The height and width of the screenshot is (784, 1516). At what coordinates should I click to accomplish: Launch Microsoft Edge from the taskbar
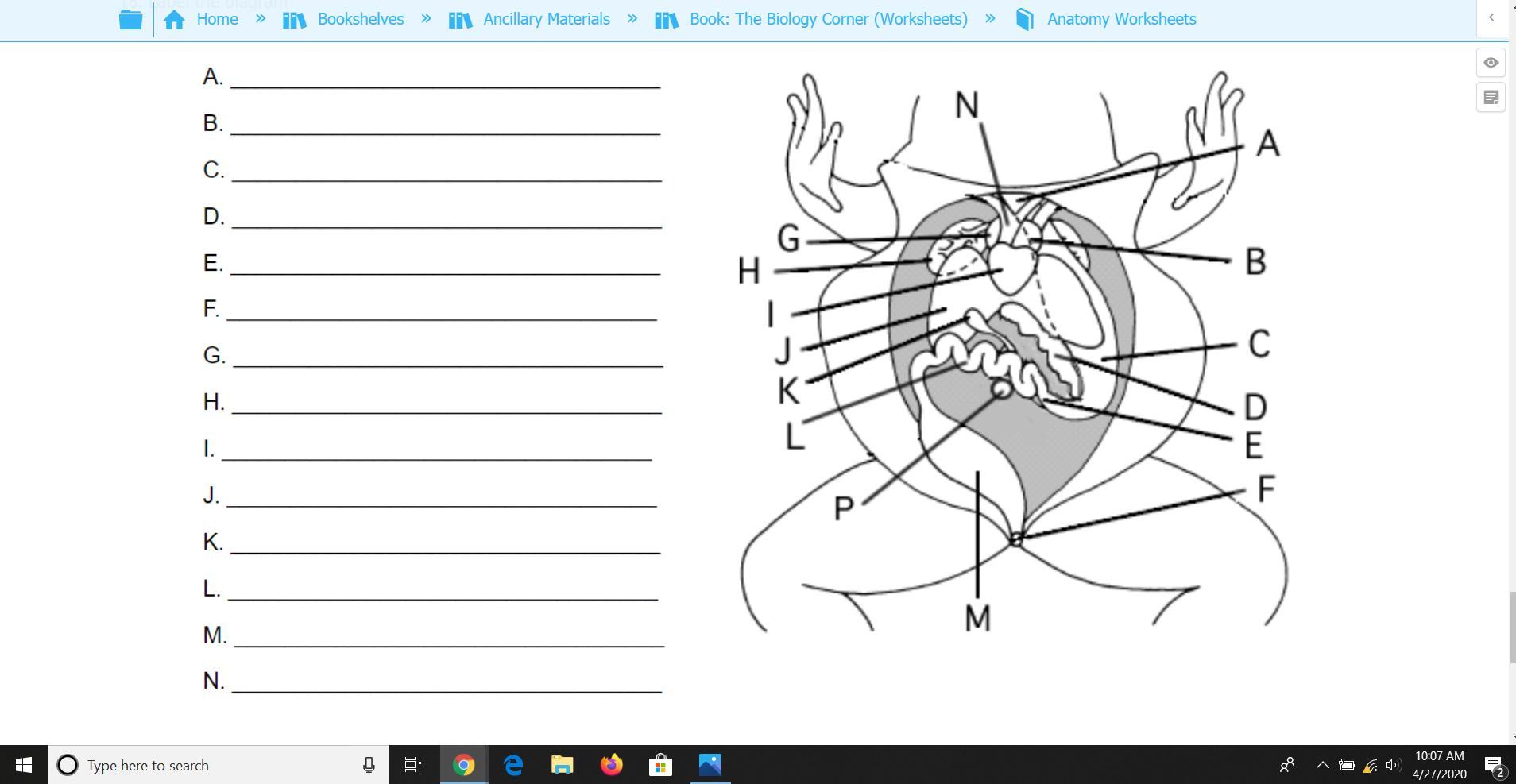[513, 765]
